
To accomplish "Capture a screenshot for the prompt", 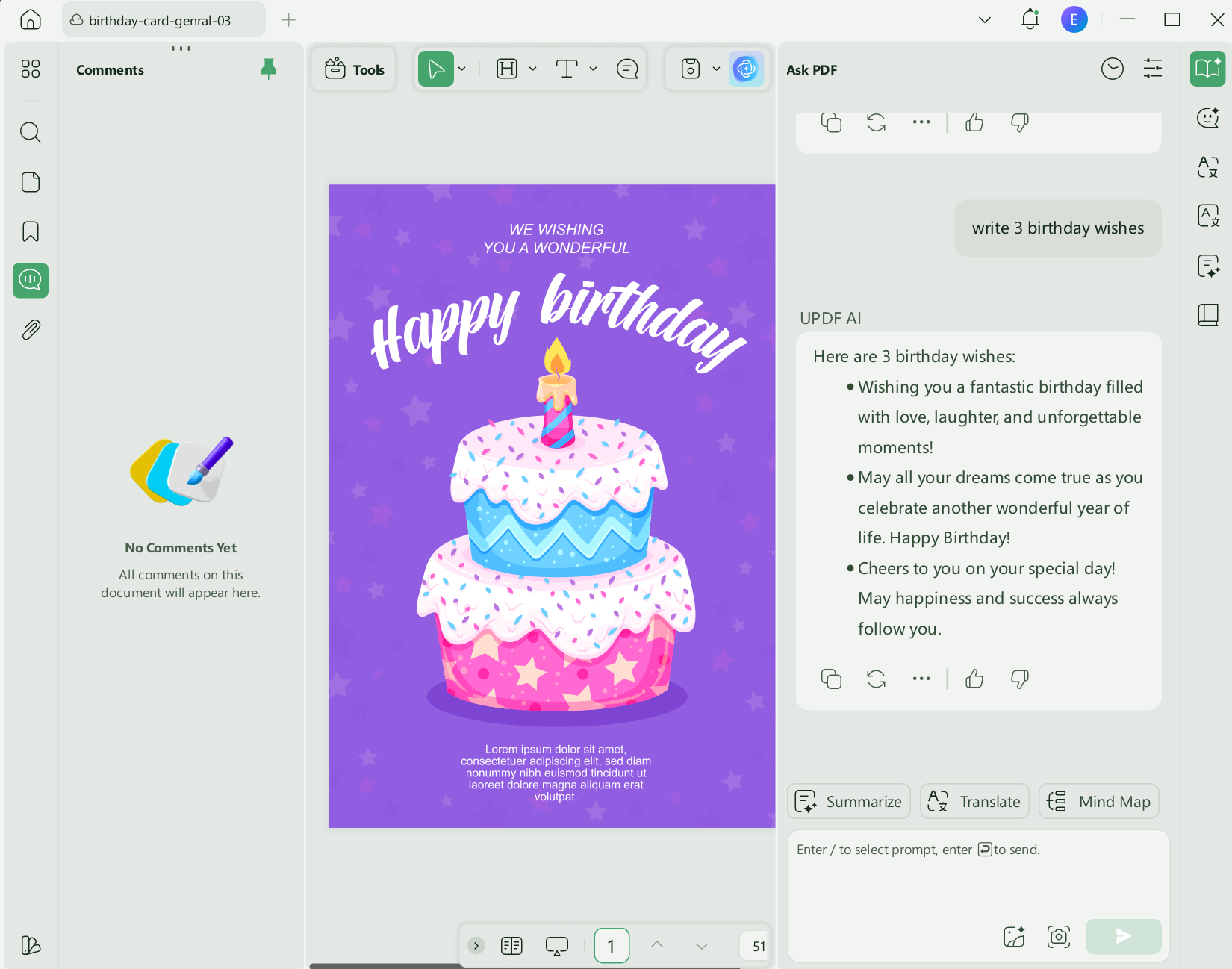I will click(1059, 936).
